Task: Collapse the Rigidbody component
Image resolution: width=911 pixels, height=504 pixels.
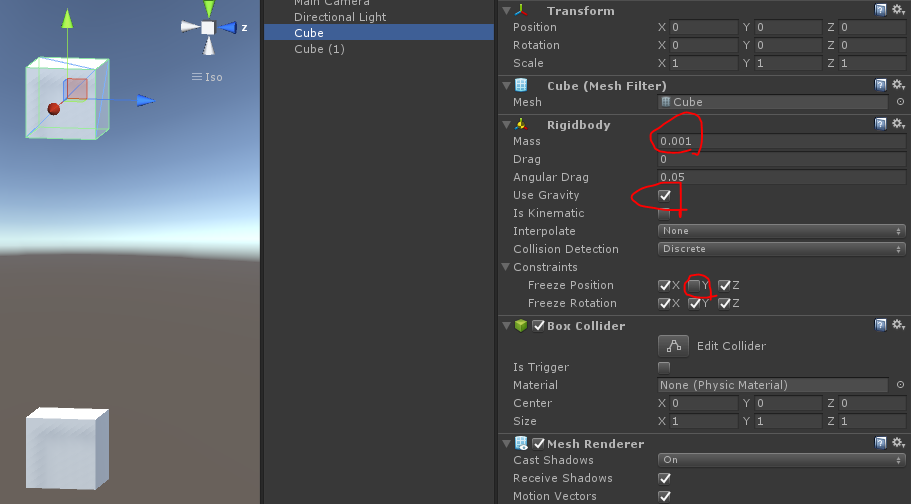Action: pos(506,124)
